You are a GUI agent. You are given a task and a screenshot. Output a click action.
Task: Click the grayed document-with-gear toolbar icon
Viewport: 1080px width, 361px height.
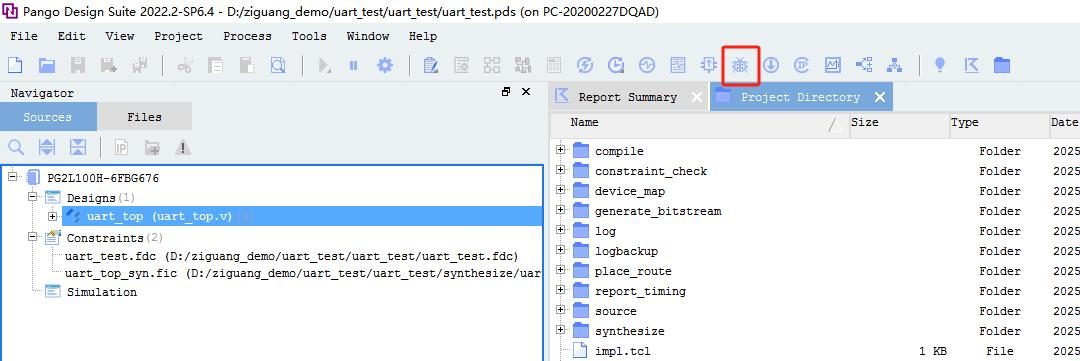click(461, 65)
